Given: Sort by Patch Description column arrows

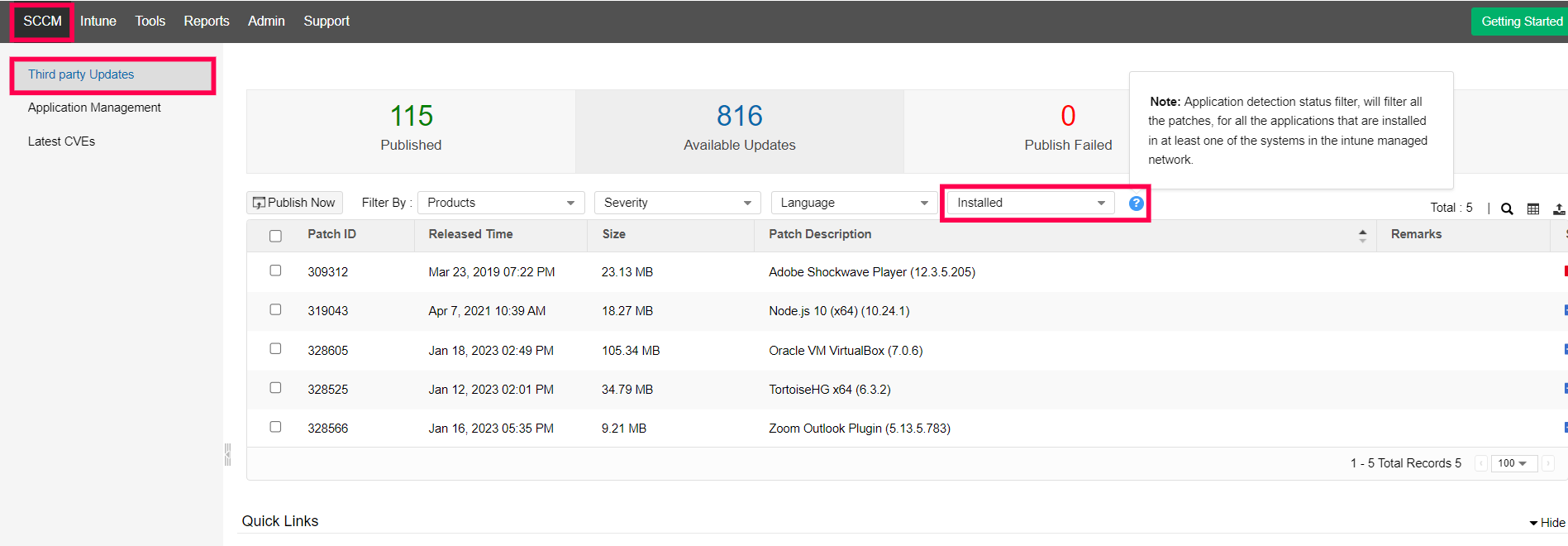Looking at the screenshot, I should [x=1362, y=235].
